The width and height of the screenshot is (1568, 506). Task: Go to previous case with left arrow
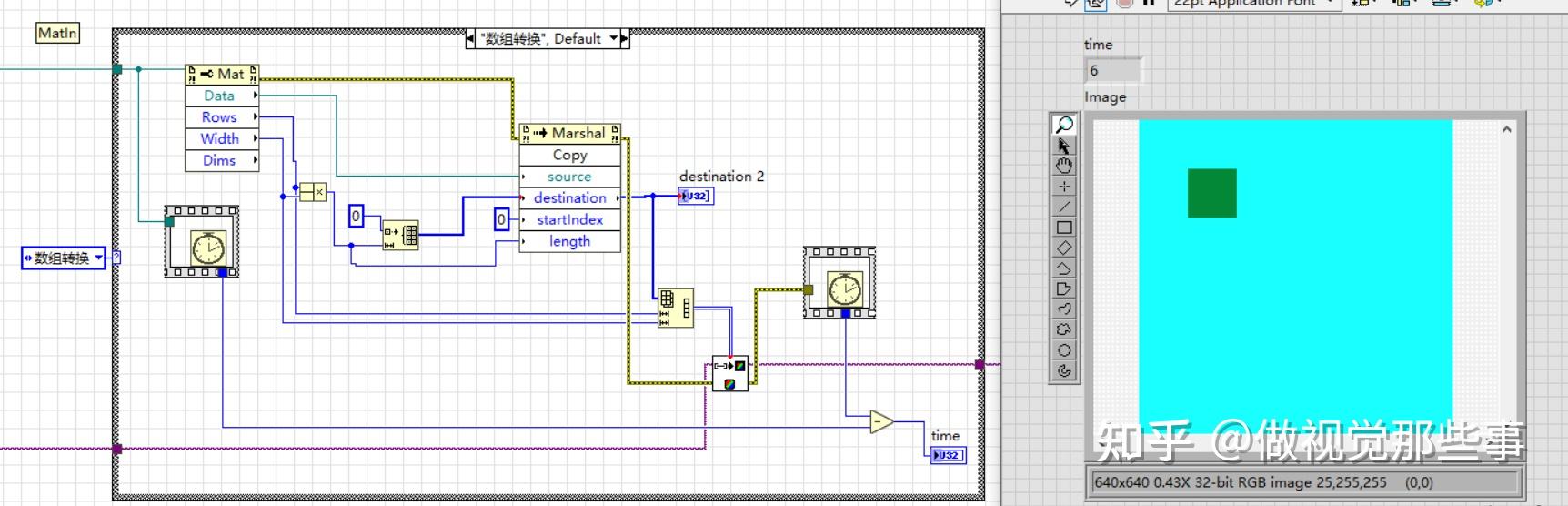(x=470, y=38)
